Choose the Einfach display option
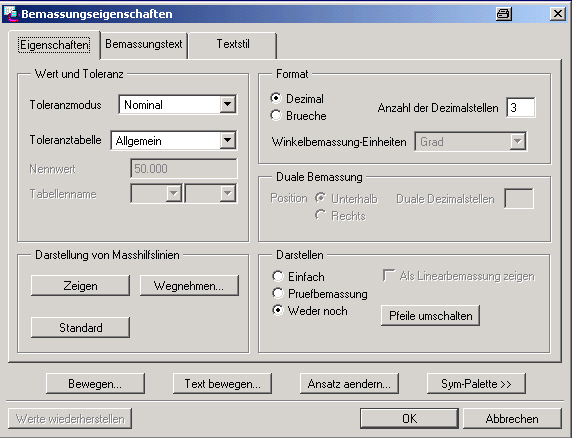 click(278, 276)
